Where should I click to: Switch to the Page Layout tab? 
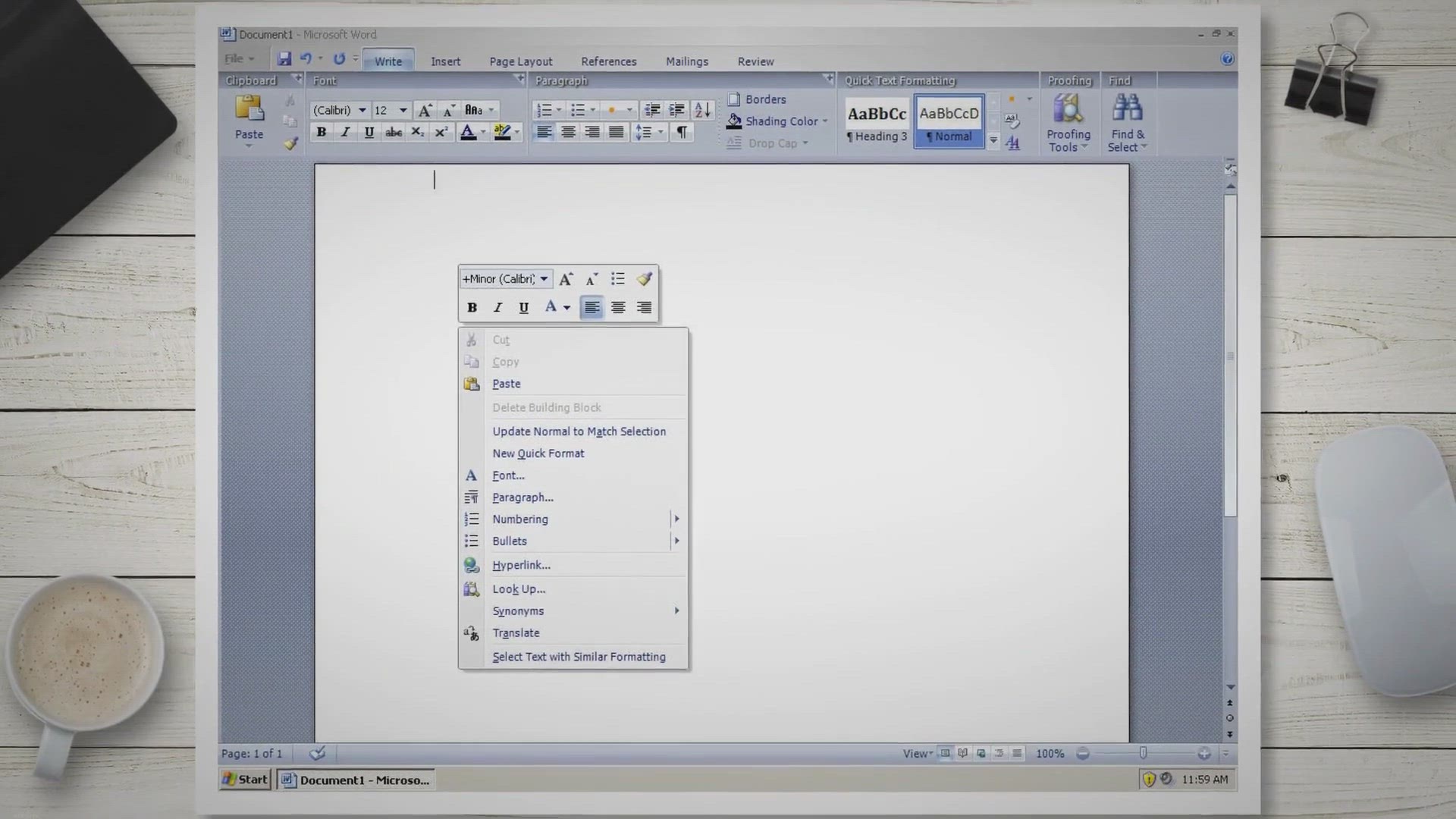[x=521, y=61]
